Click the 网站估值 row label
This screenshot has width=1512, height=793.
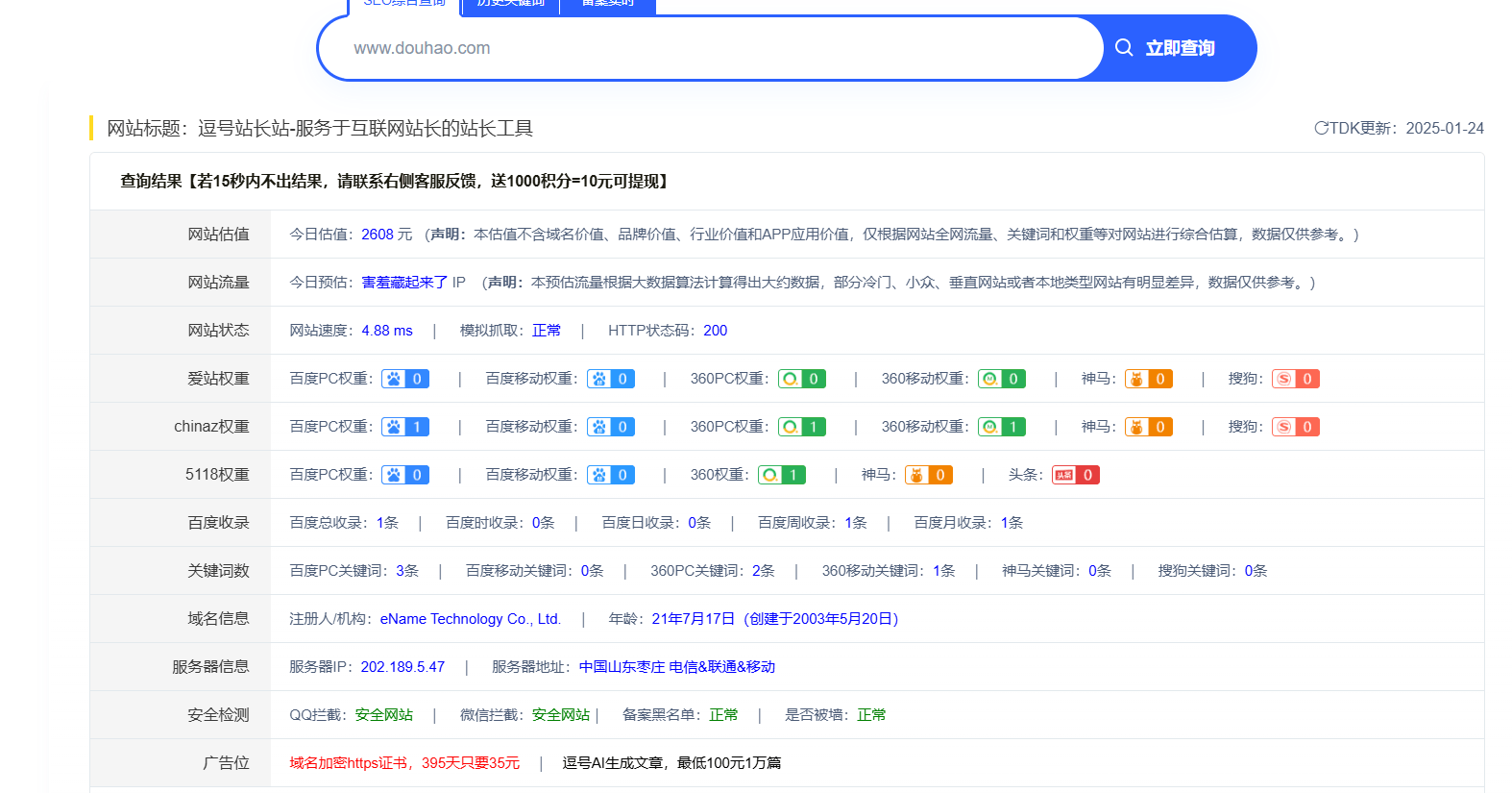pos(218,235)
